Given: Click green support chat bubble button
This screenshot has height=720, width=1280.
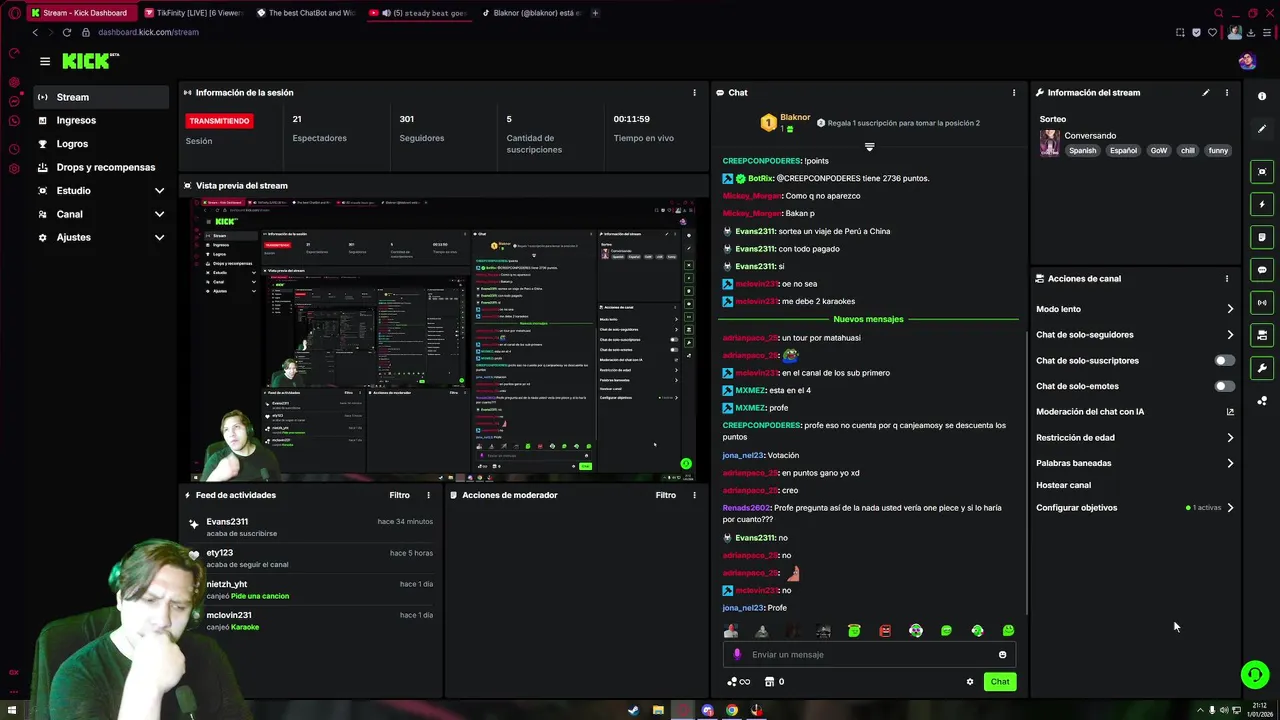Looking at the screenshot, I should [x=1255, y=675].
